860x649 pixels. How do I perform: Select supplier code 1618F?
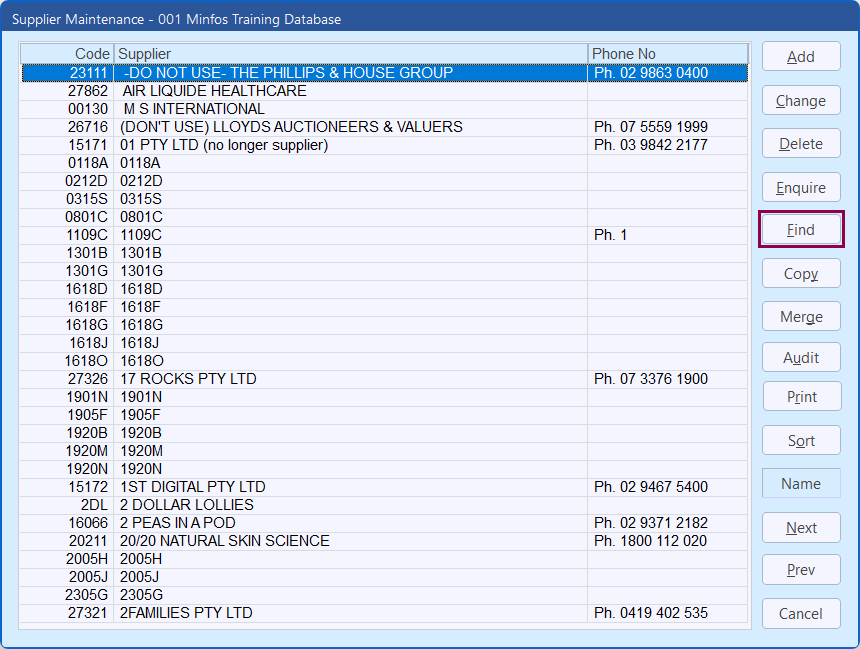[x=384, y=307]
